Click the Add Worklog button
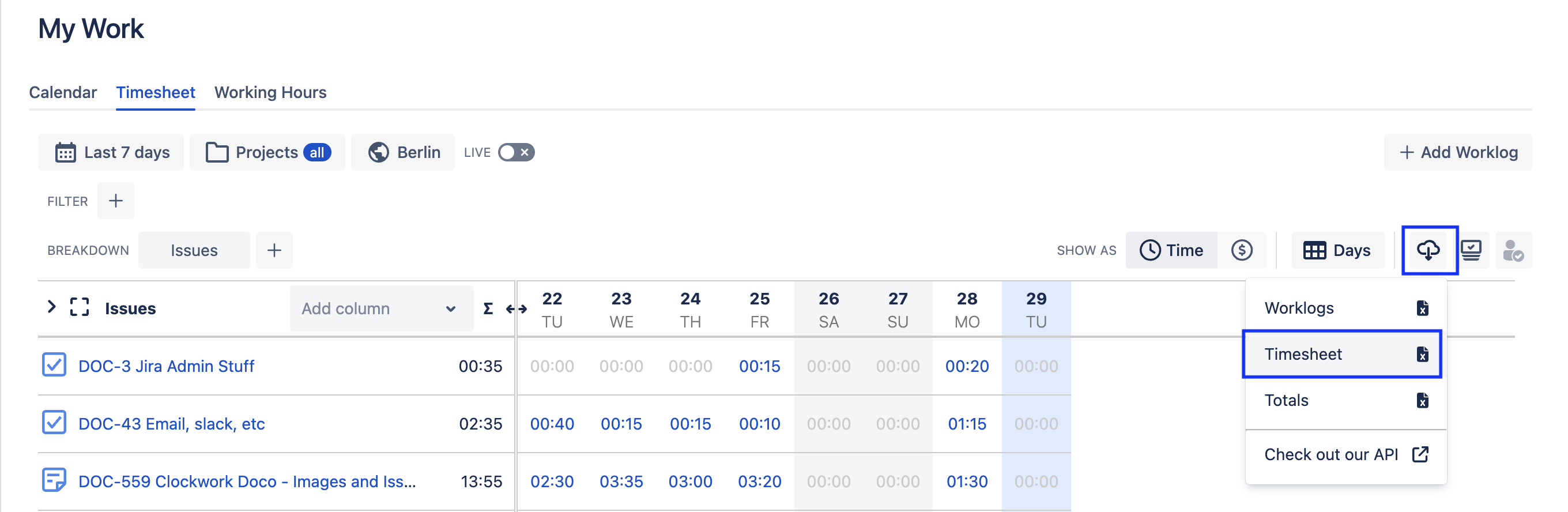Image resolution: width=1568 pixels, height=512 pixels. click(1458, 152)
